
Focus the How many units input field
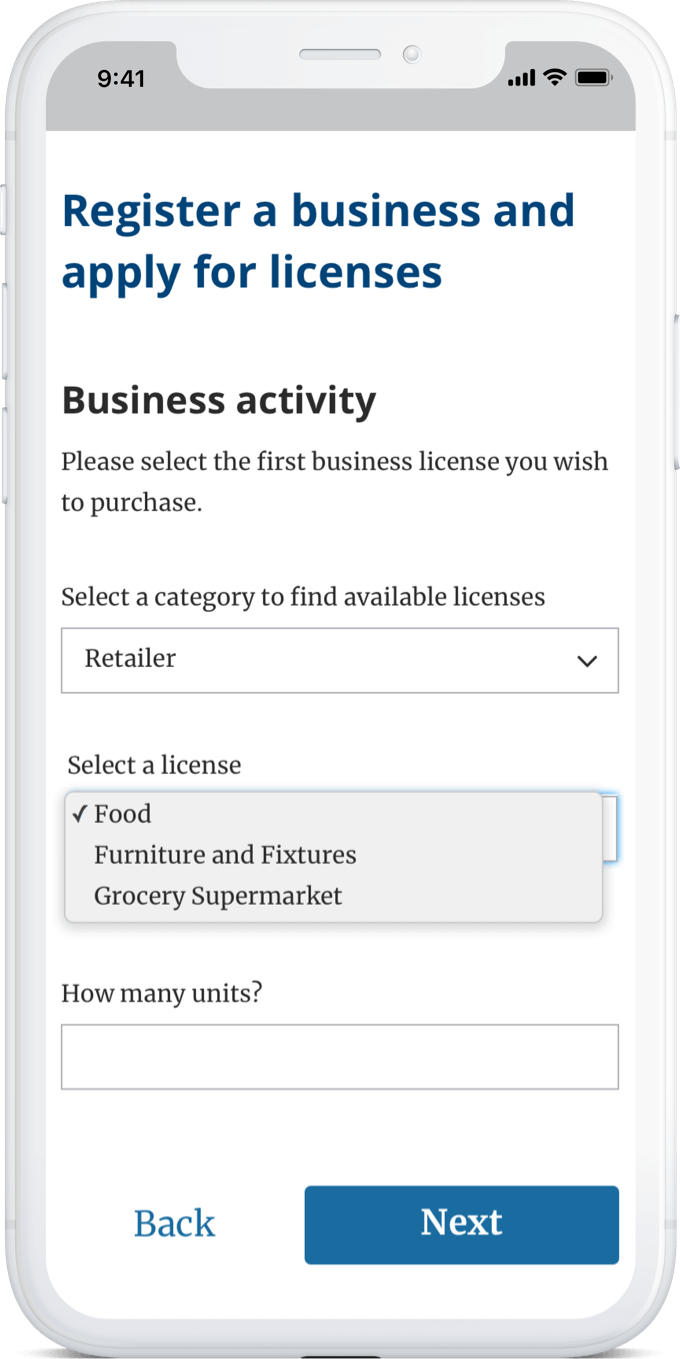coord(340,1056)
